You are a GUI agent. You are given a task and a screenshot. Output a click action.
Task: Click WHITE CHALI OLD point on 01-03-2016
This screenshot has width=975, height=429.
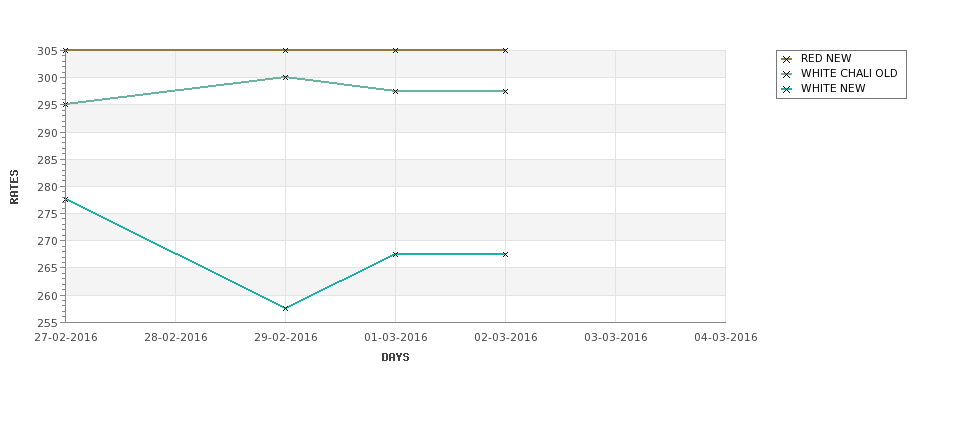(x=395, y=91)
